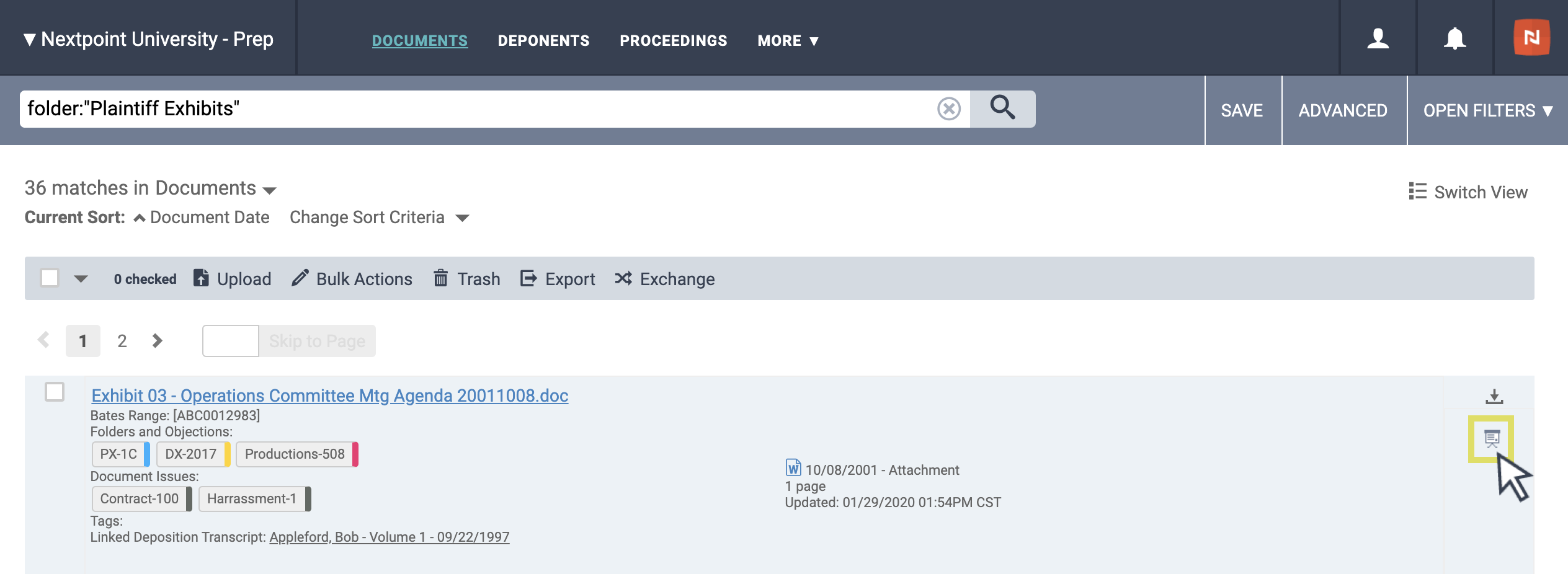Click Upload in the actions toolbar
Image resolution: width=1568 pixels, height=574 pixels.
pos(232,278)
